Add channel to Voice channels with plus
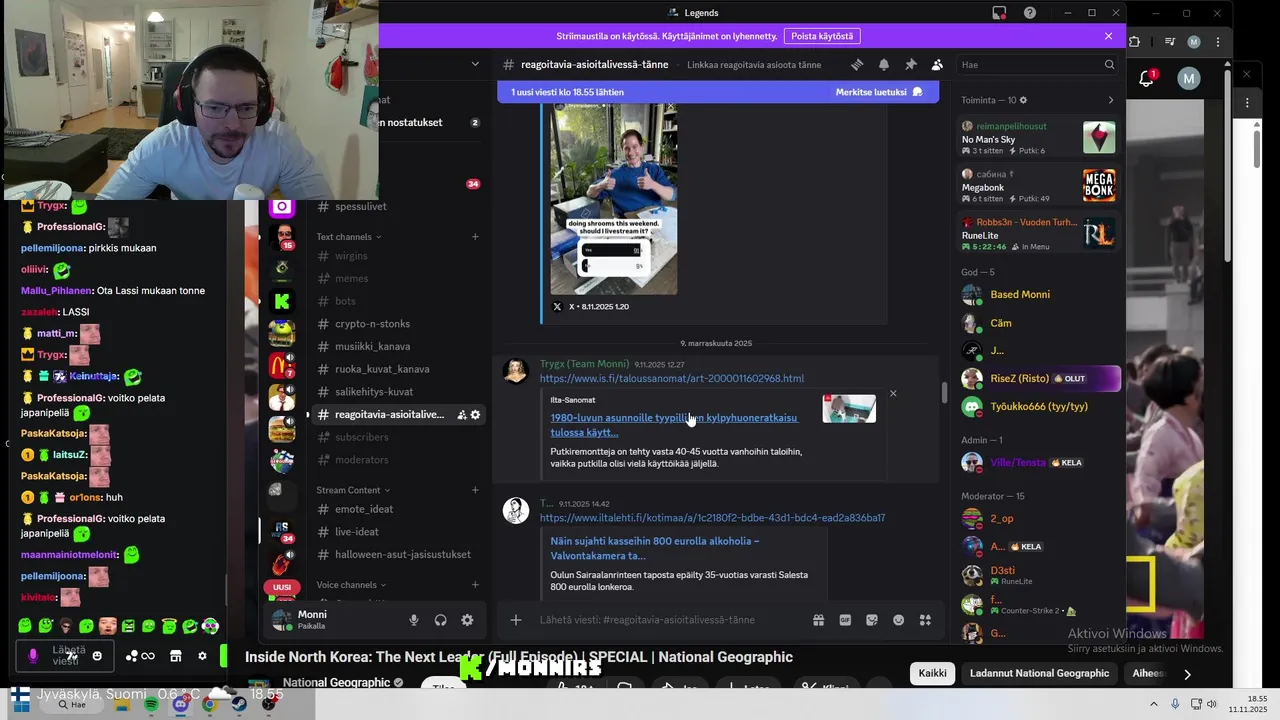The width and height of the screenshot is (1280, 720). [x=475, y=585]
